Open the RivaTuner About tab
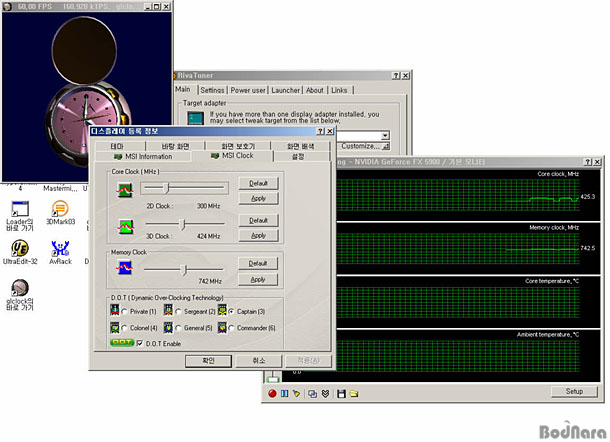Viewport: 610px width, 442px height. [x=315, y=90]
